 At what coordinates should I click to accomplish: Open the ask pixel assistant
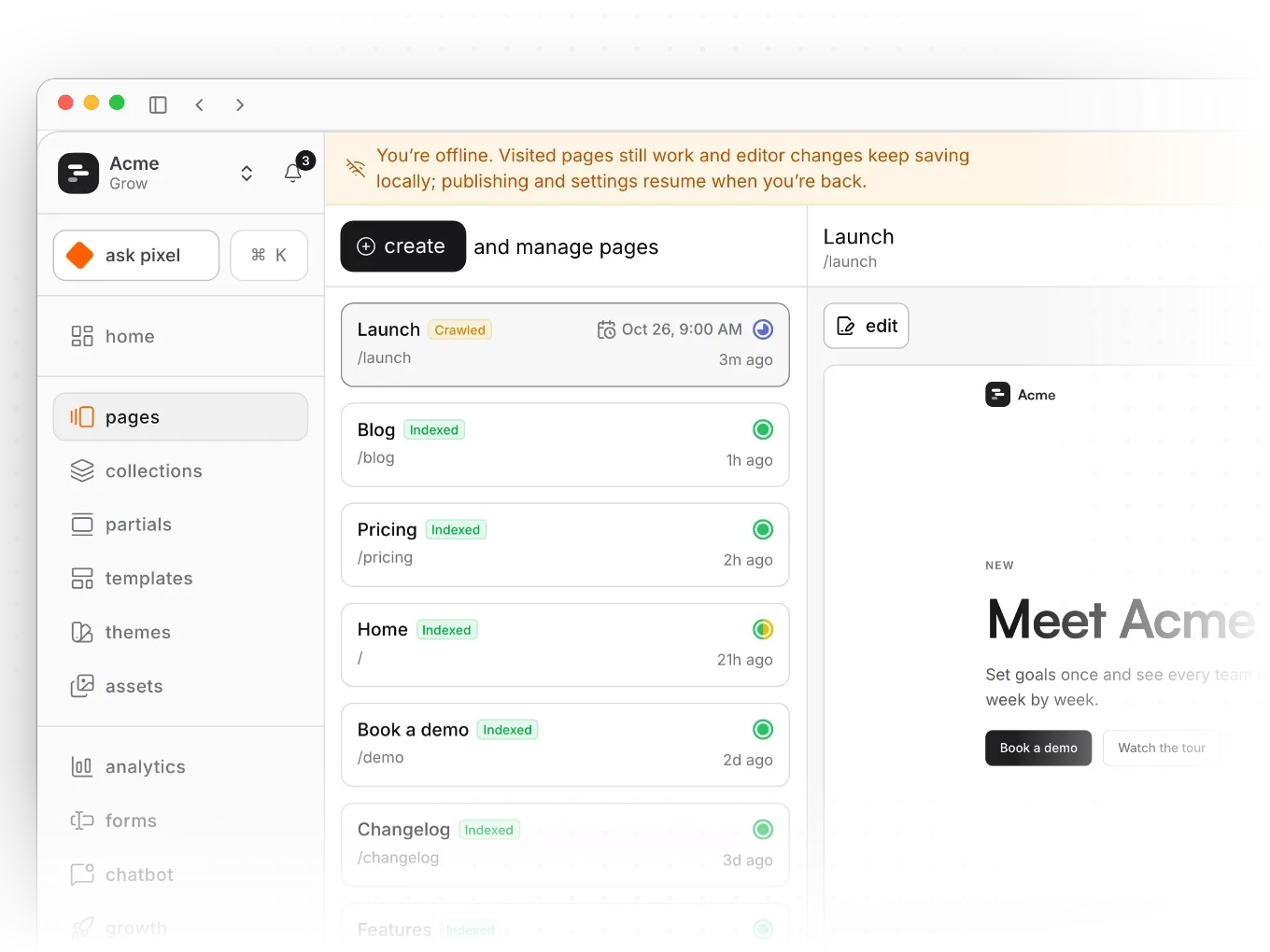click(x=136, y=255)
